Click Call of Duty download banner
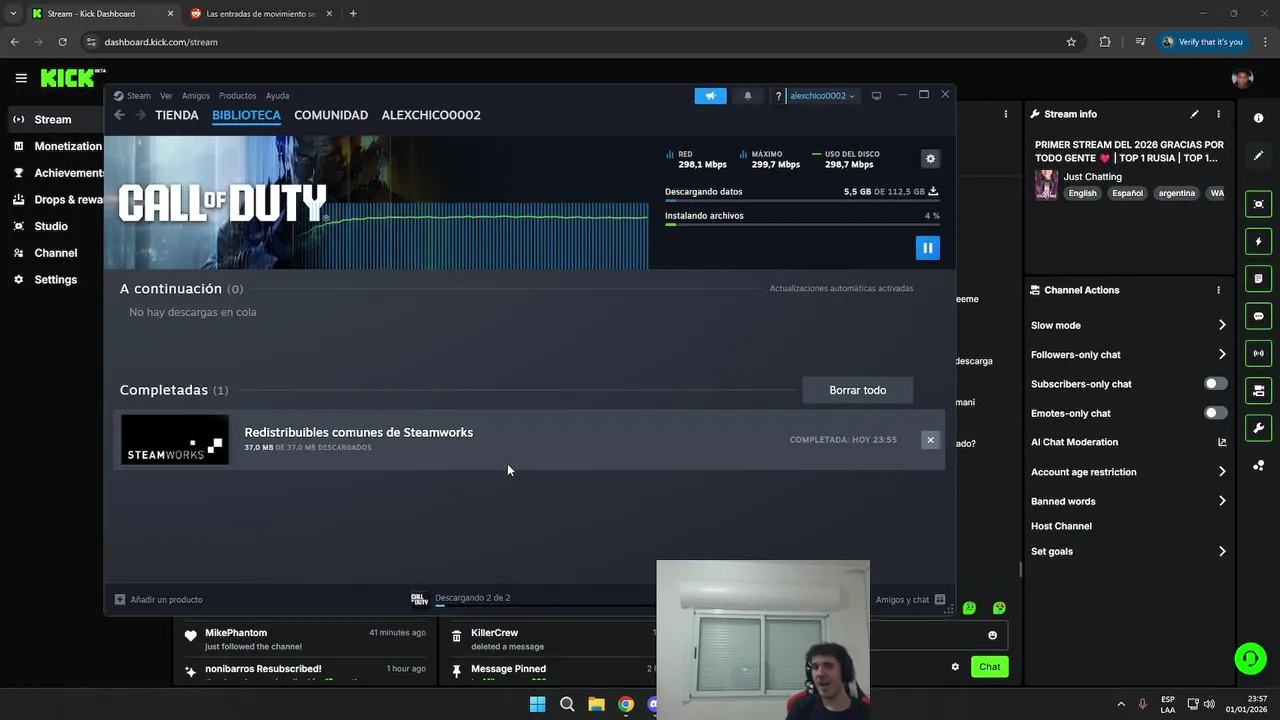Image resolution: width=1280 pixels, height=720 pixels. click(376, 203)
